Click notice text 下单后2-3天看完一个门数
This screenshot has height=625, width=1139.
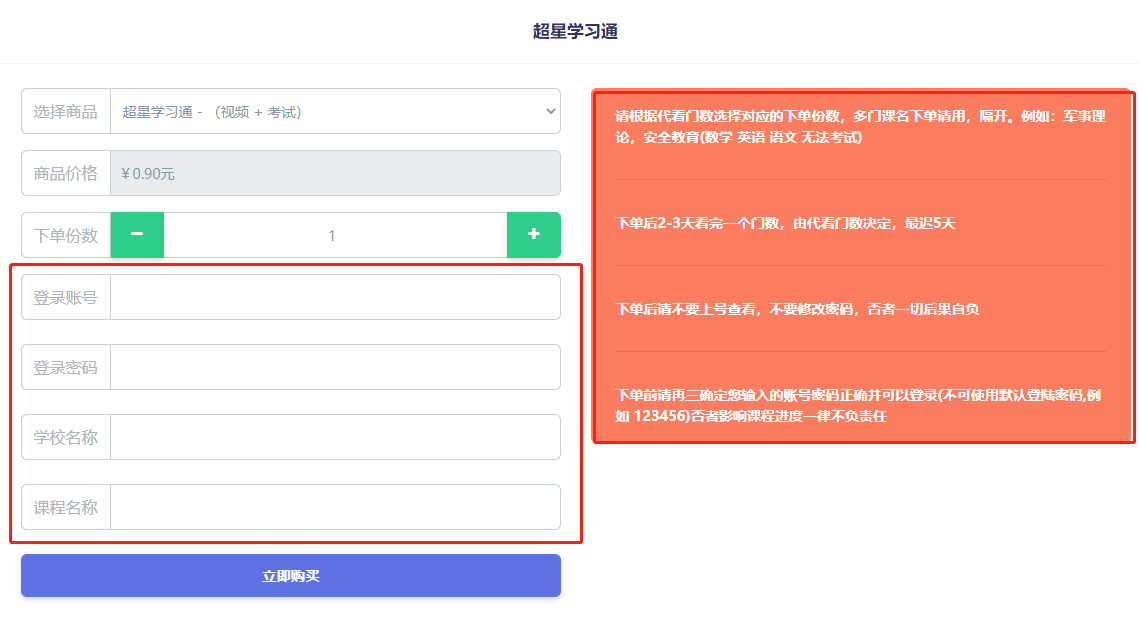point(785,223)
